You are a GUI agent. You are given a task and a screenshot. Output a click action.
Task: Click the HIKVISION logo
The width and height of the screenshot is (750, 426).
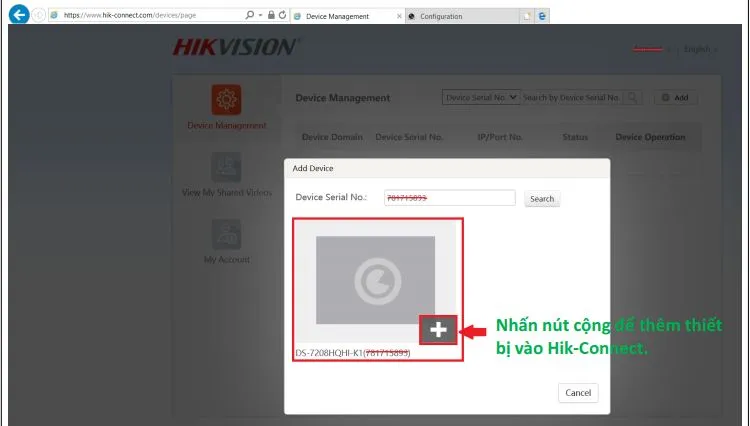point(235,48)
